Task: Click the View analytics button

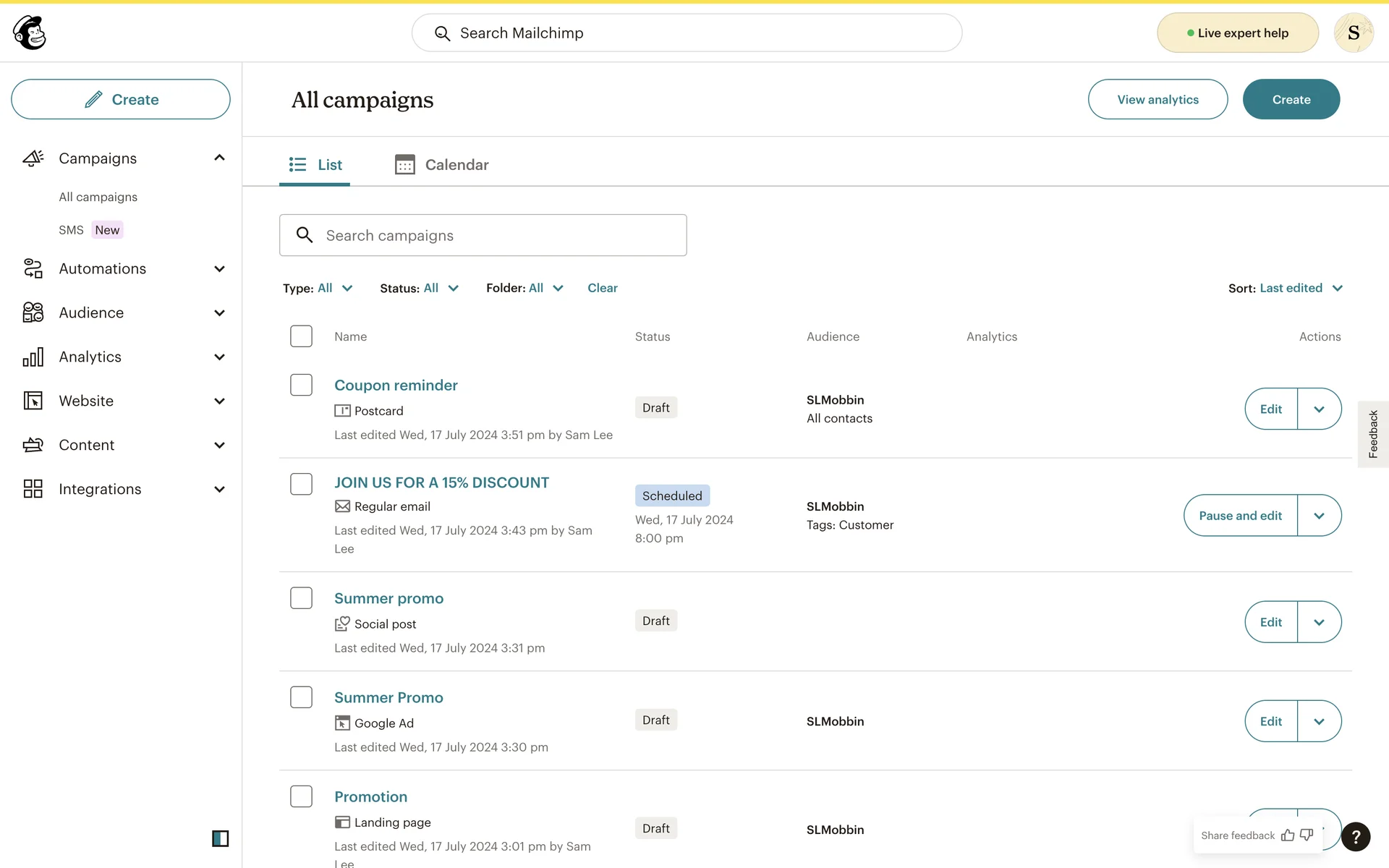Action: click(1157, 99)
